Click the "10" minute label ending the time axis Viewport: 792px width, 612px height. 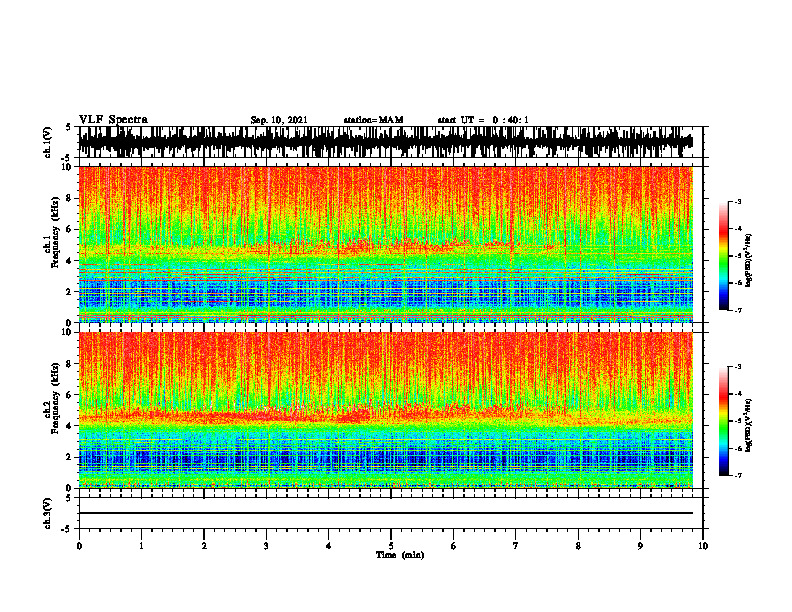(703, 546)
